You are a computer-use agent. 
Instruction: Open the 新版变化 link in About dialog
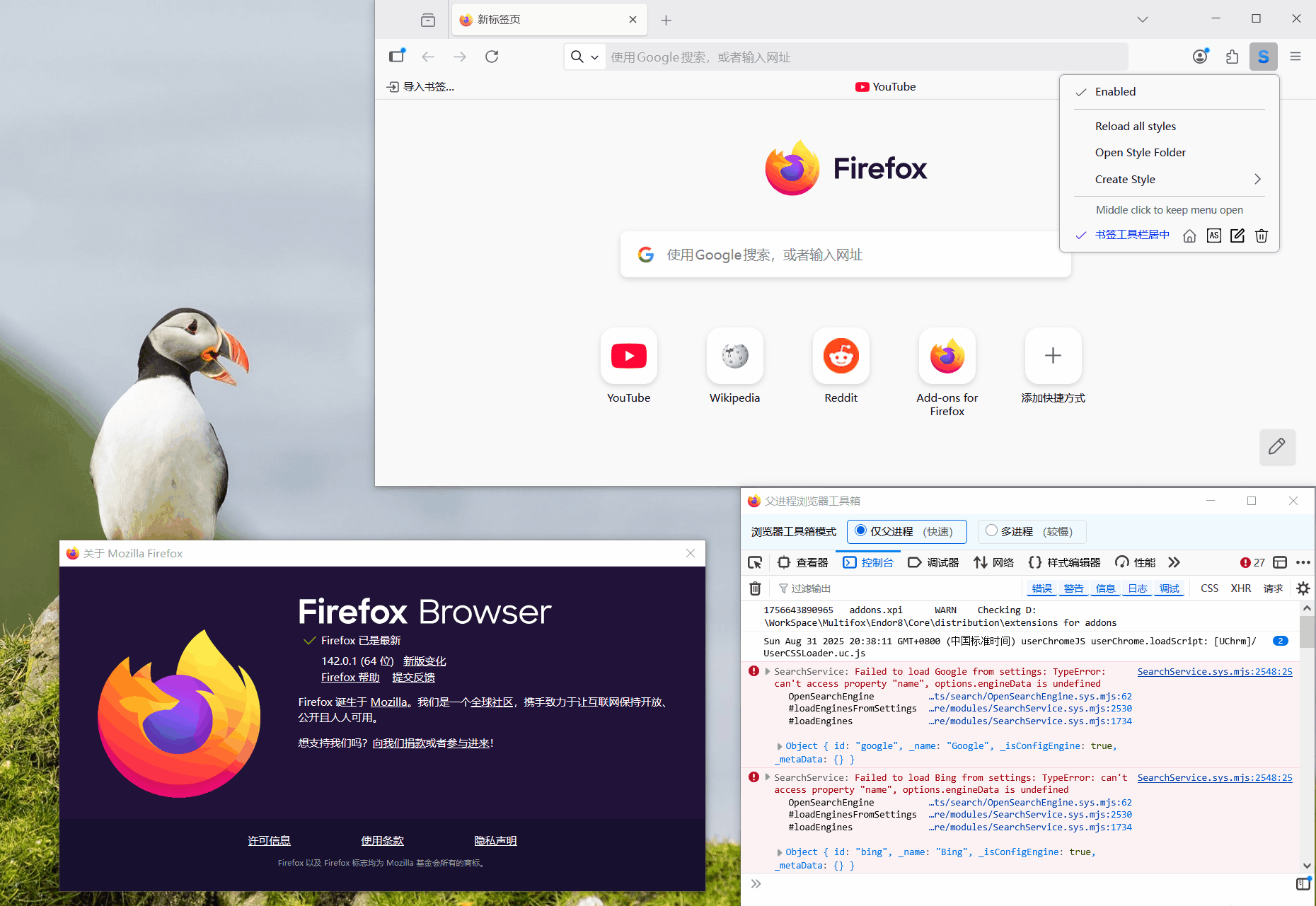pyautogui.click(x=425, y=661)
